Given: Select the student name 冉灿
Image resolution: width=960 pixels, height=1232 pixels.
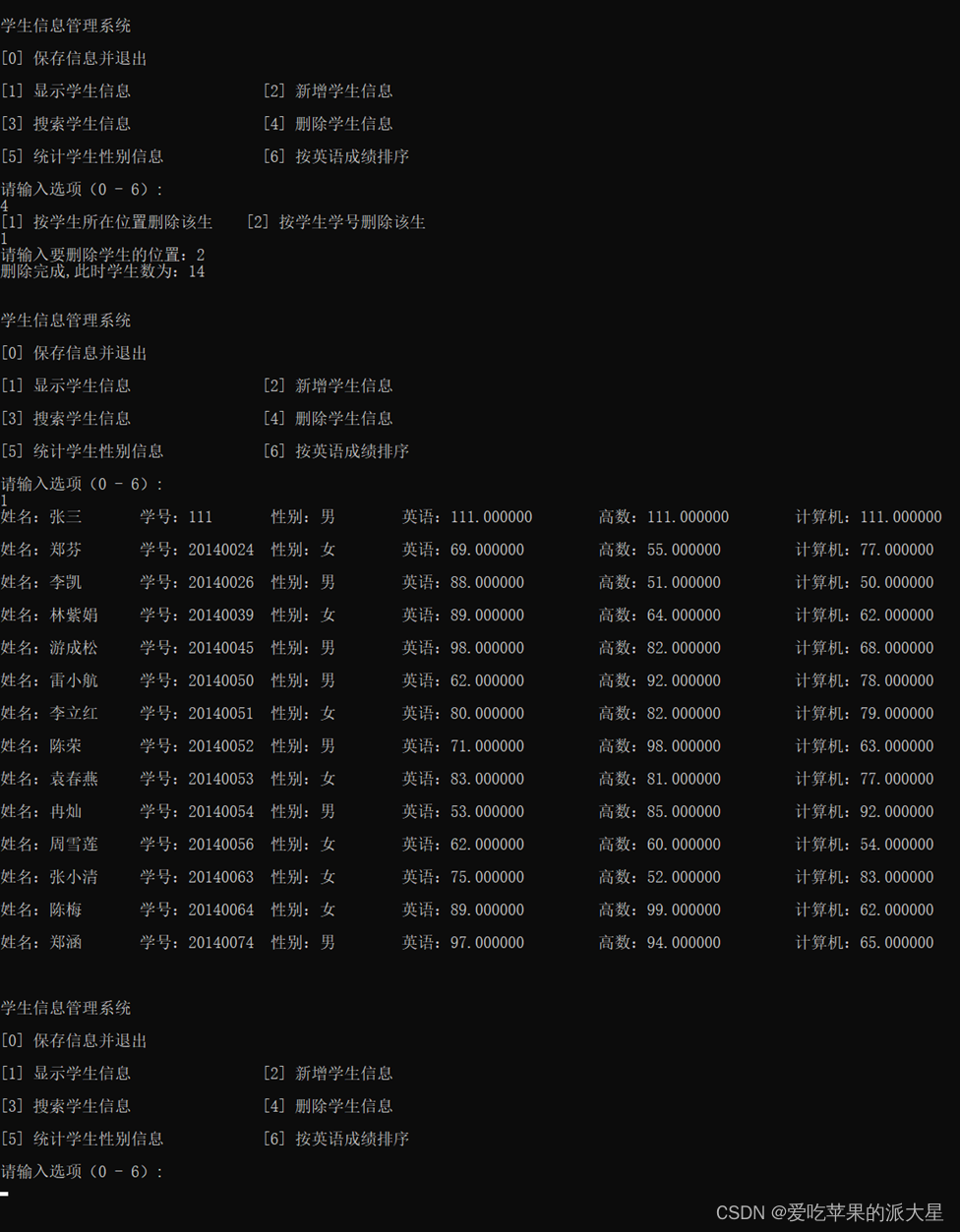Looking at the screenshot, I should (x=66, y=812).
